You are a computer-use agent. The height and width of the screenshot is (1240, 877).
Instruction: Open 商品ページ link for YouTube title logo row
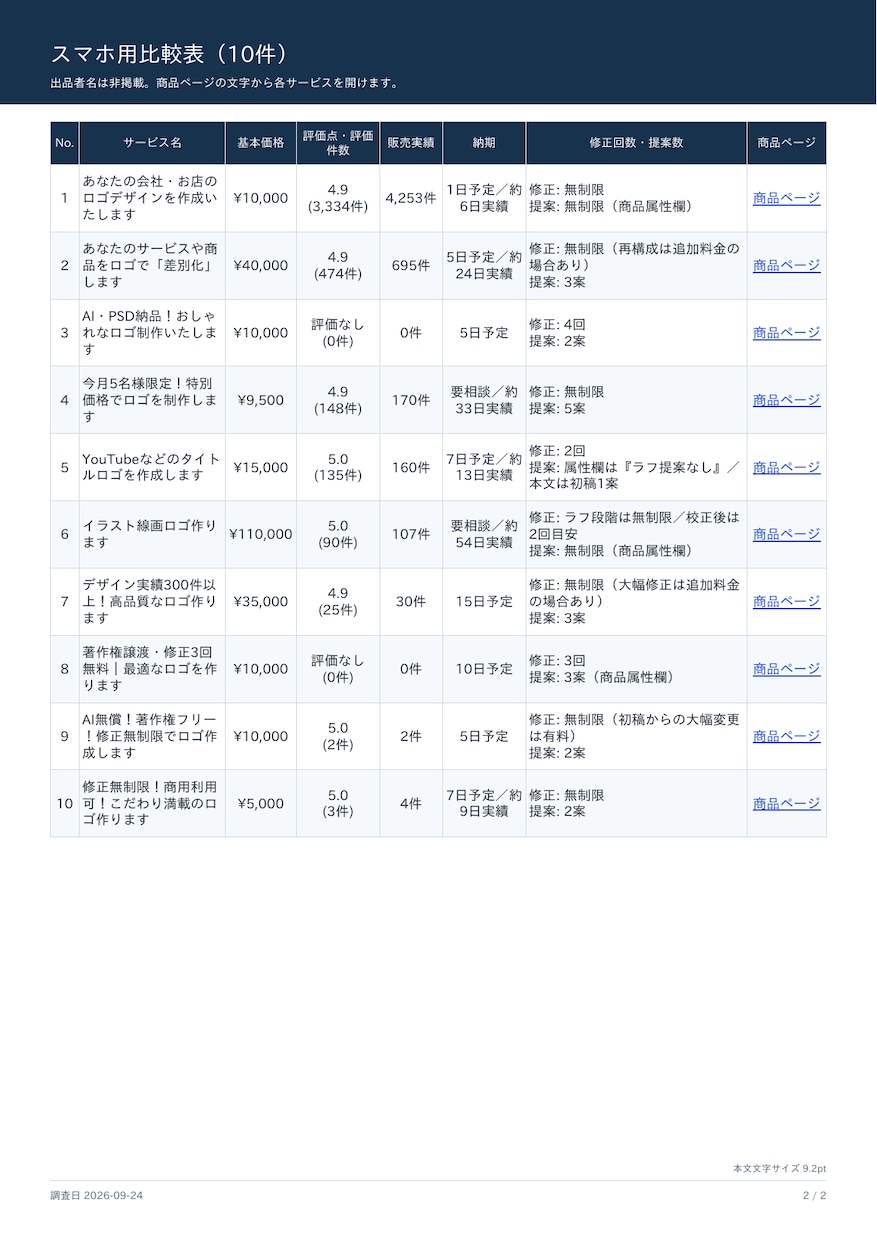tap(786, 467)
